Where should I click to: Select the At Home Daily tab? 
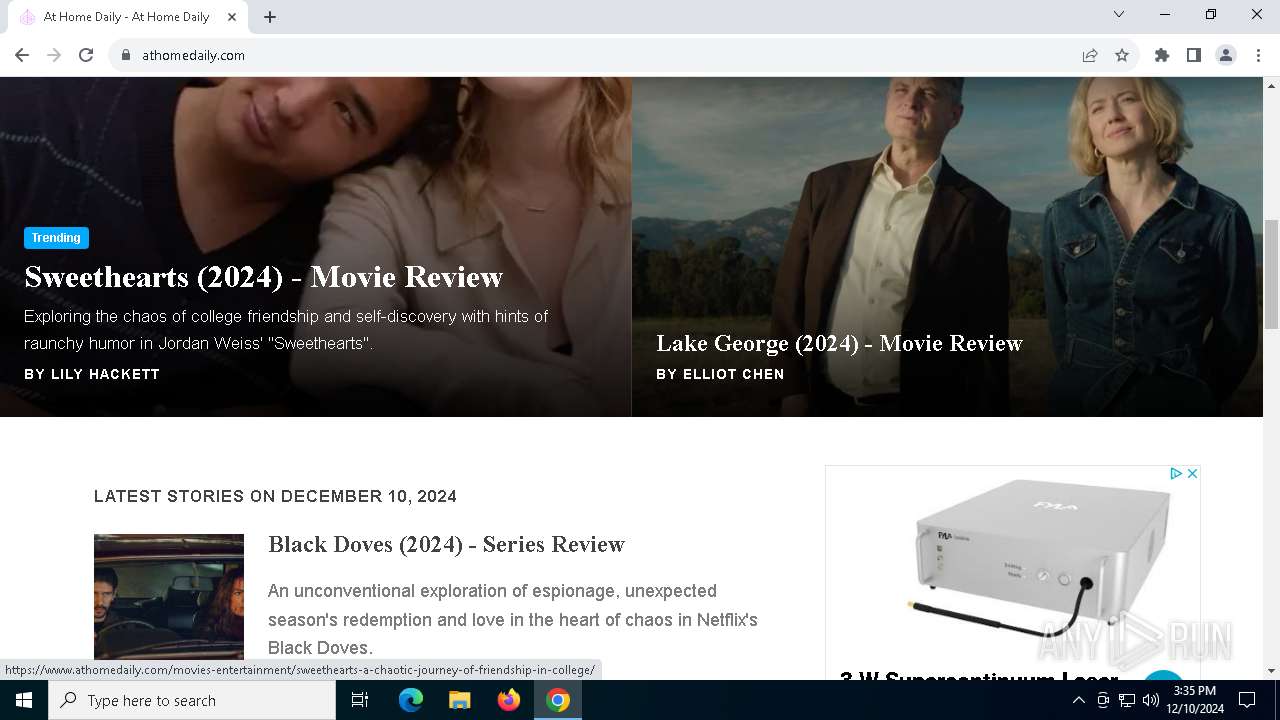pyautogui.click(x=128, y=17)
